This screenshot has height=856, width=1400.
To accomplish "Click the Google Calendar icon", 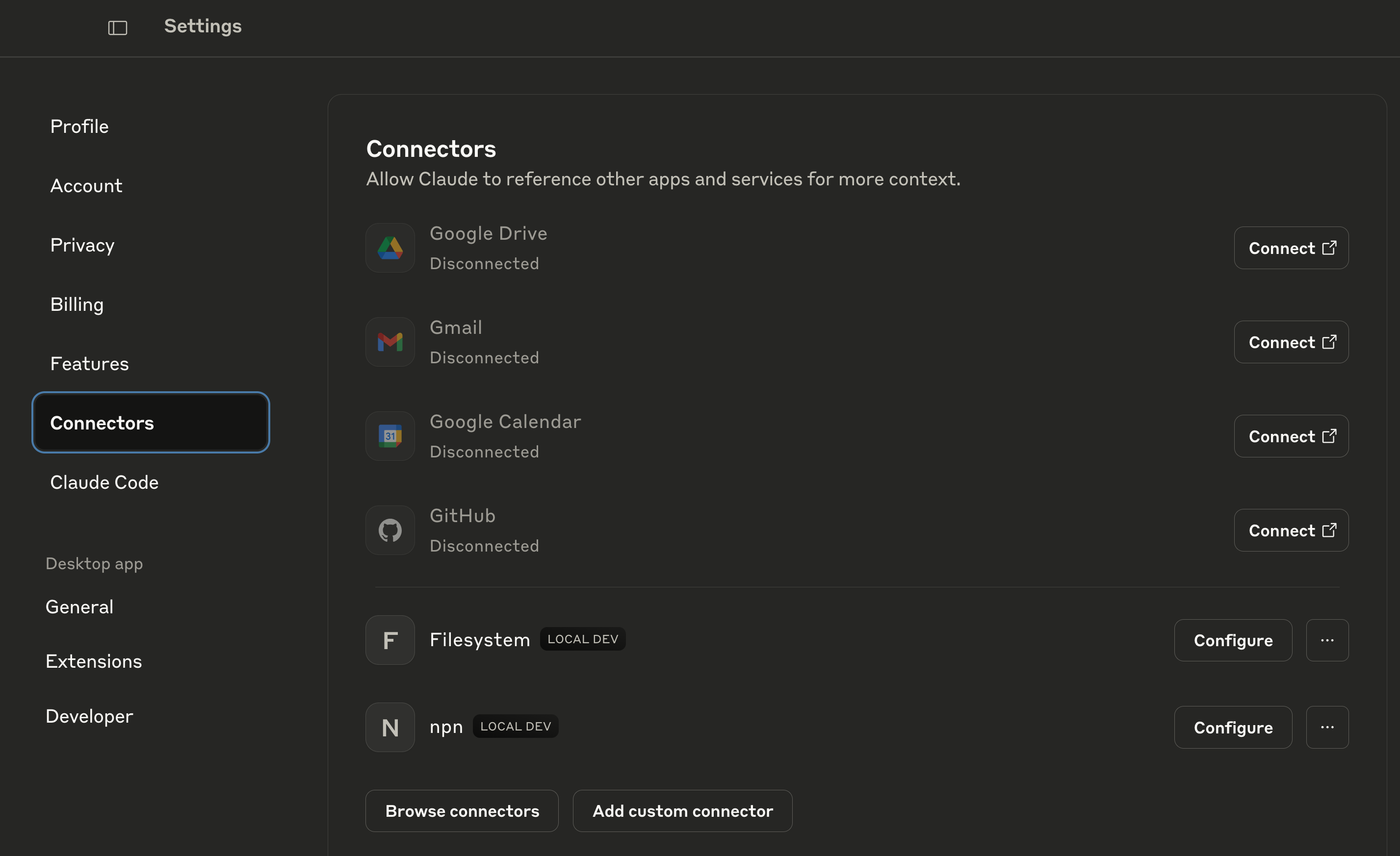I will [x=390, y=436].
